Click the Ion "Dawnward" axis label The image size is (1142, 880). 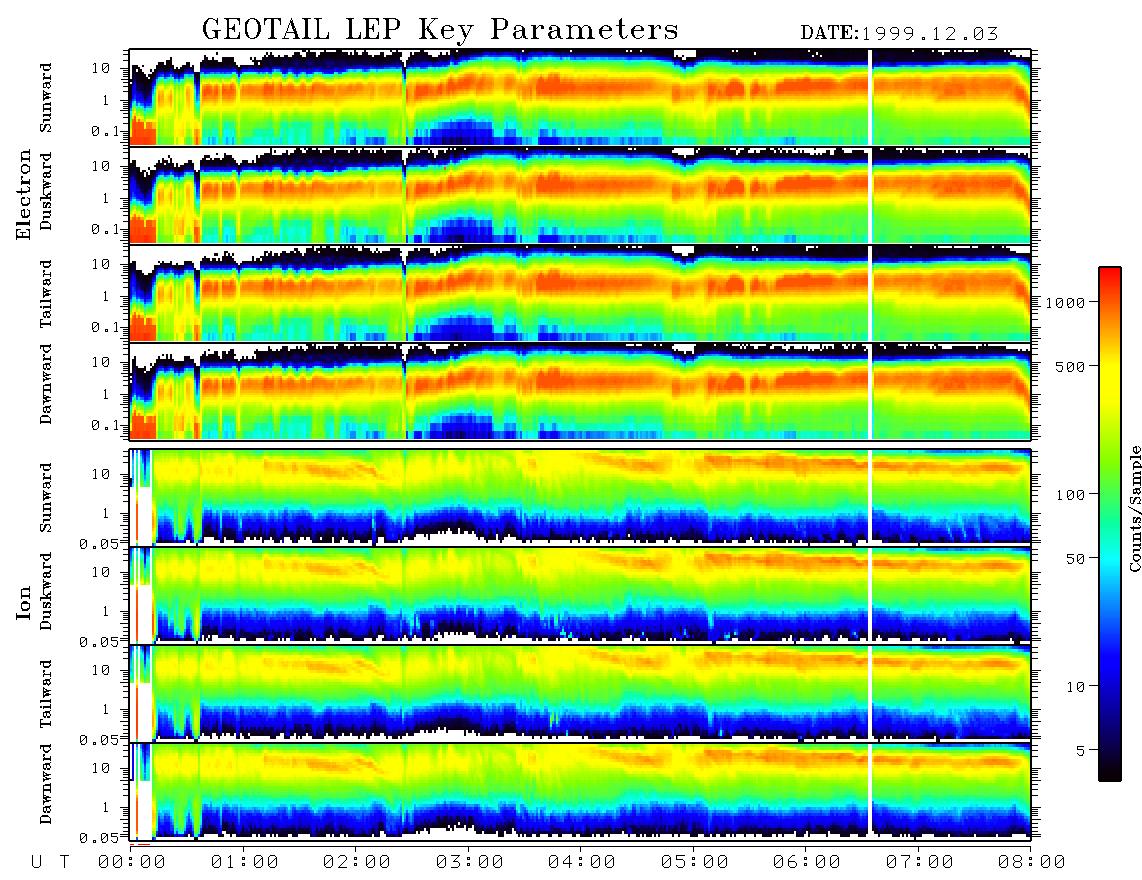(x=45, y=784)
